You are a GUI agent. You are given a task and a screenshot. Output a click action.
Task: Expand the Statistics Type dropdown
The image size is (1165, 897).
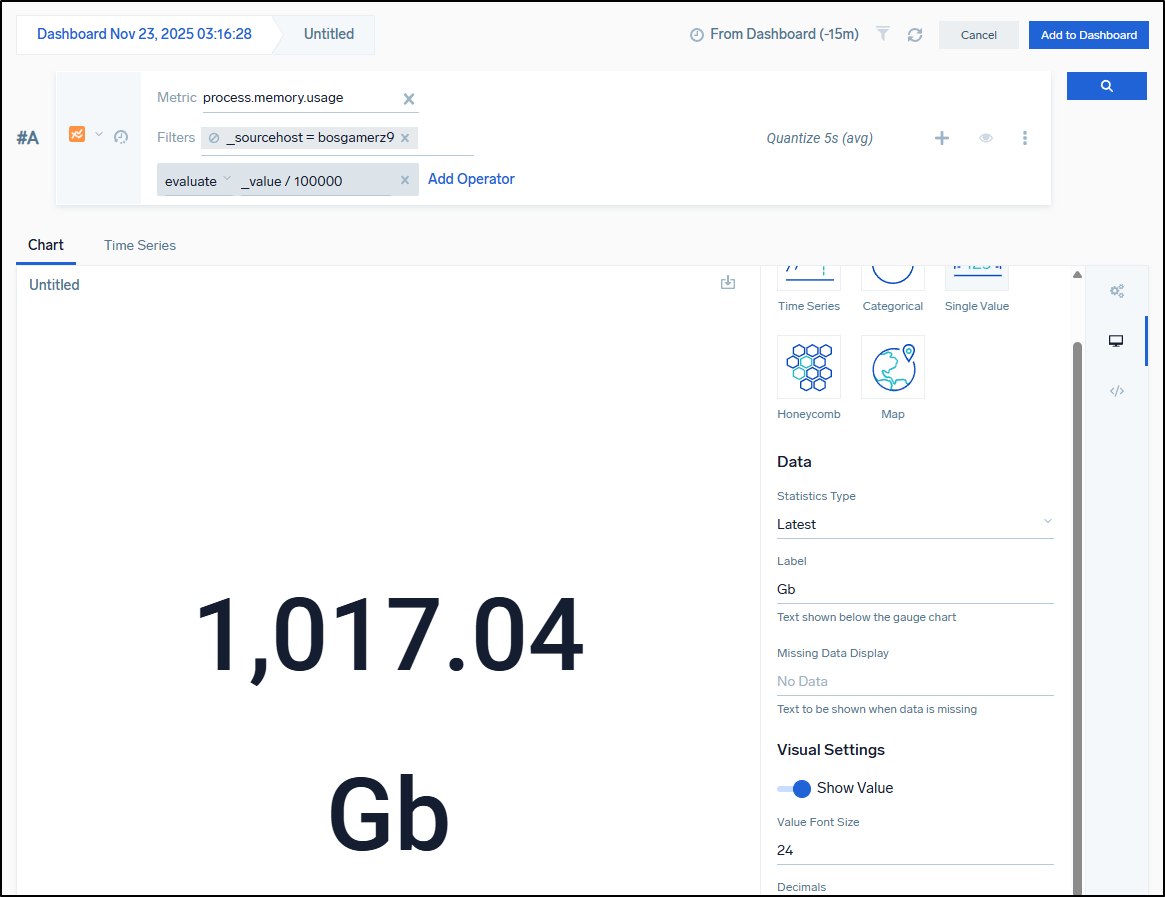[914, 524]
